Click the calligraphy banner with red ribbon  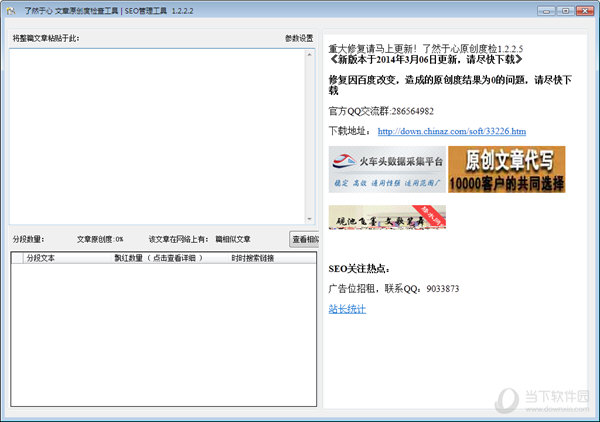[x=387, y=217]
